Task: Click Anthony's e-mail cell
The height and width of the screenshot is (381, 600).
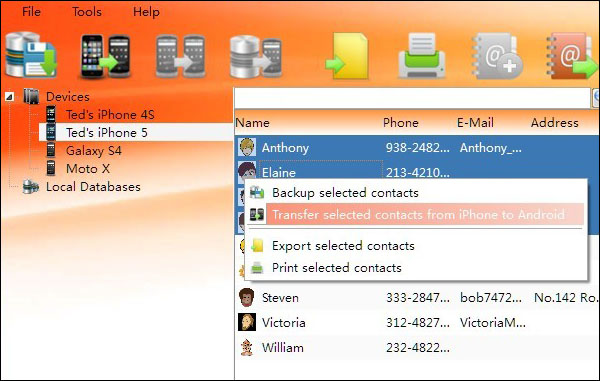Action: tap(491, 148)
